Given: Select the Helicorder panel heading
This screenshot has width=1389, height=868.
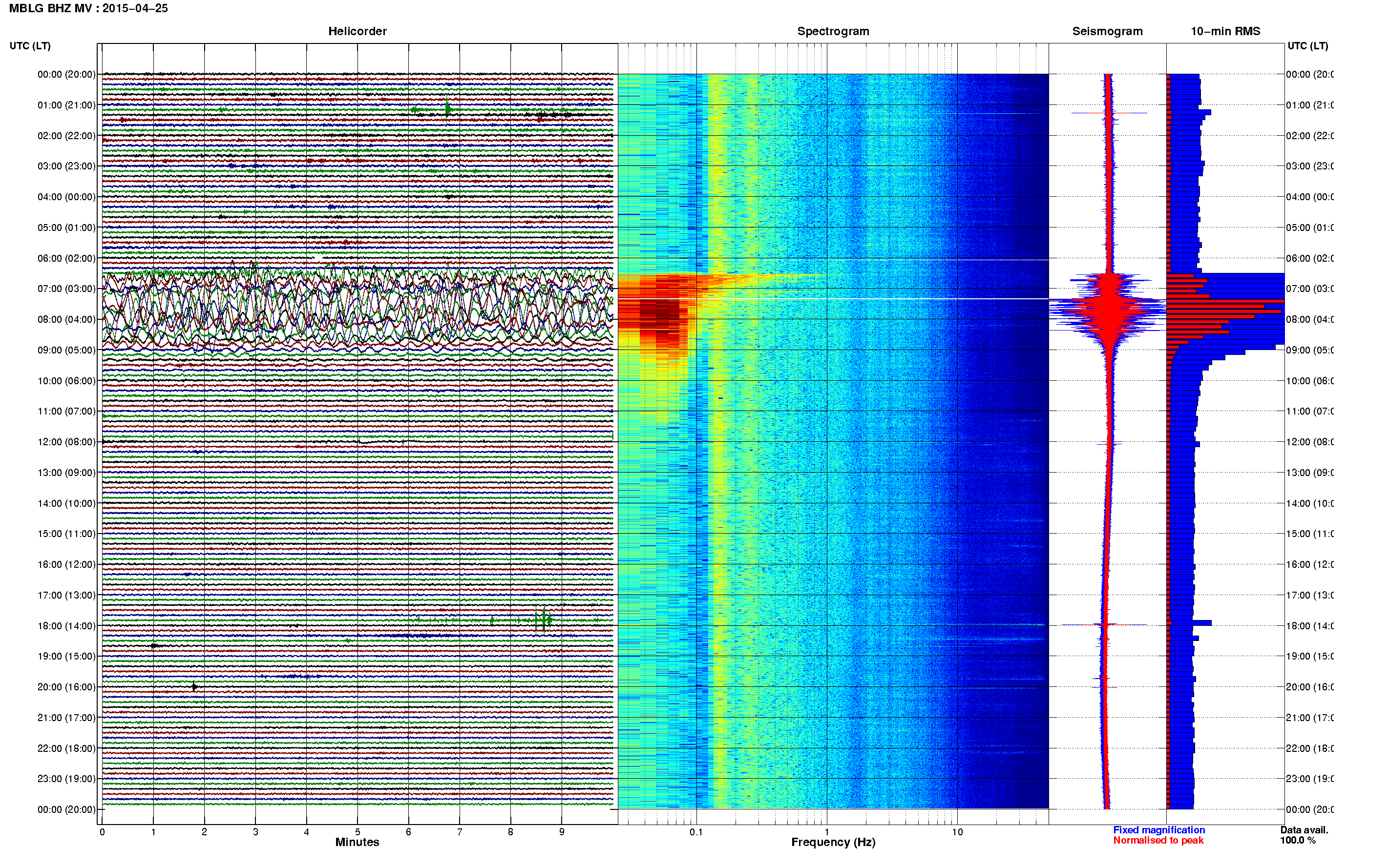Looking at the screenshot, I should pos(357,32).
